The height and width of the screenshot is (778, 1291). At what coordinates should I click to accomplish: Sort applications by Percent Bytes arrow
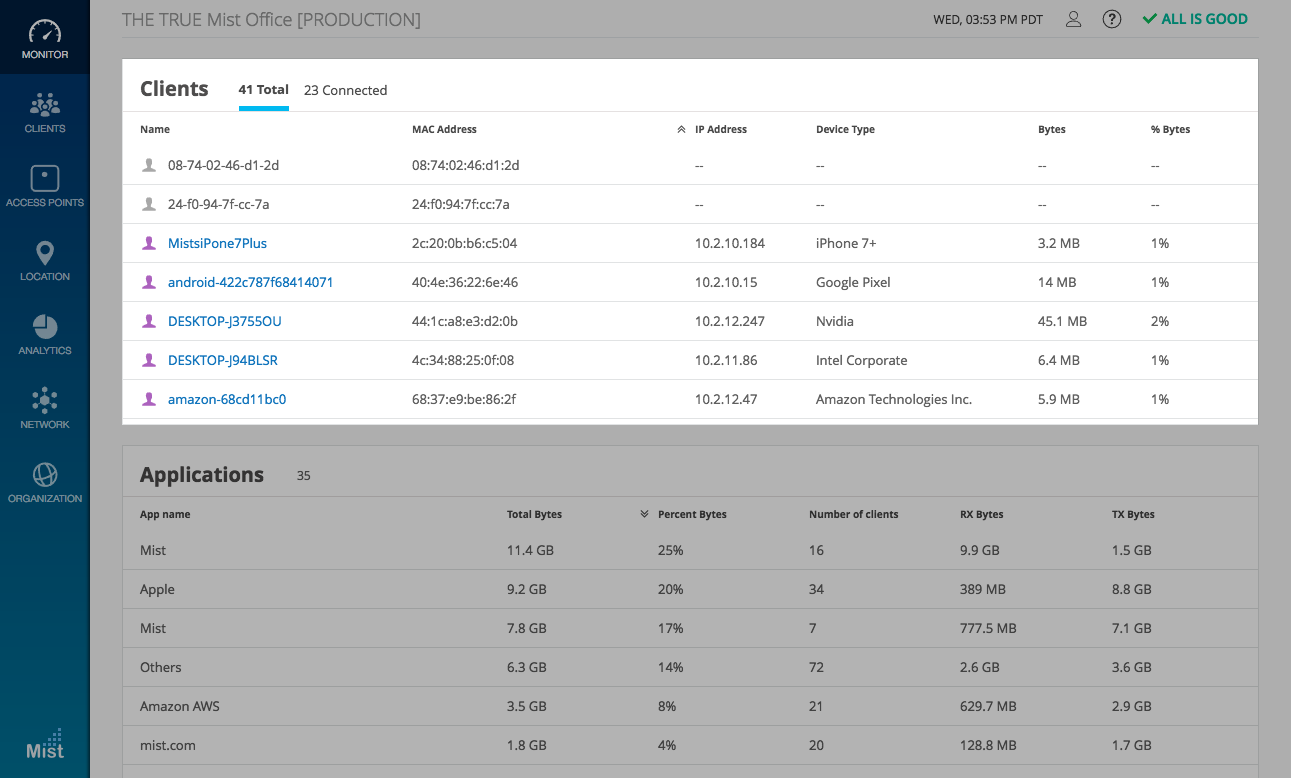click(644, 514)
